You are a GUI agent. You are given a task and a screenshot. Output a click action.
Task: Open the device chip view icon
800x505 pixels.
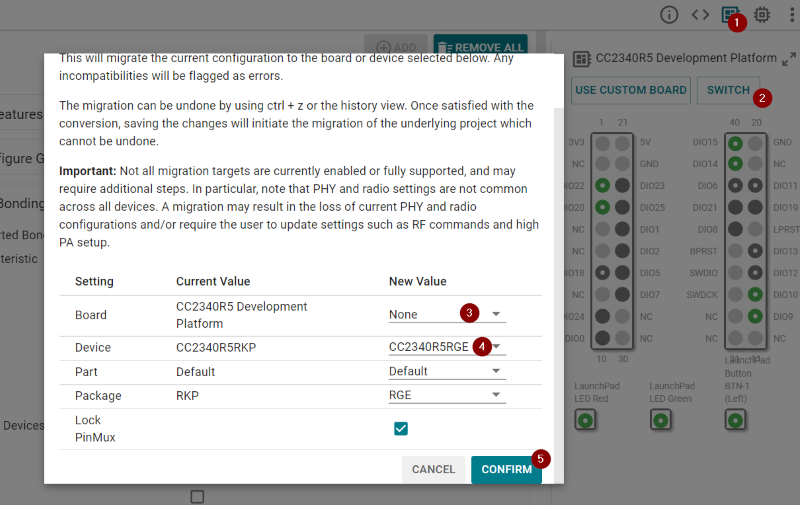coord(762,15)
